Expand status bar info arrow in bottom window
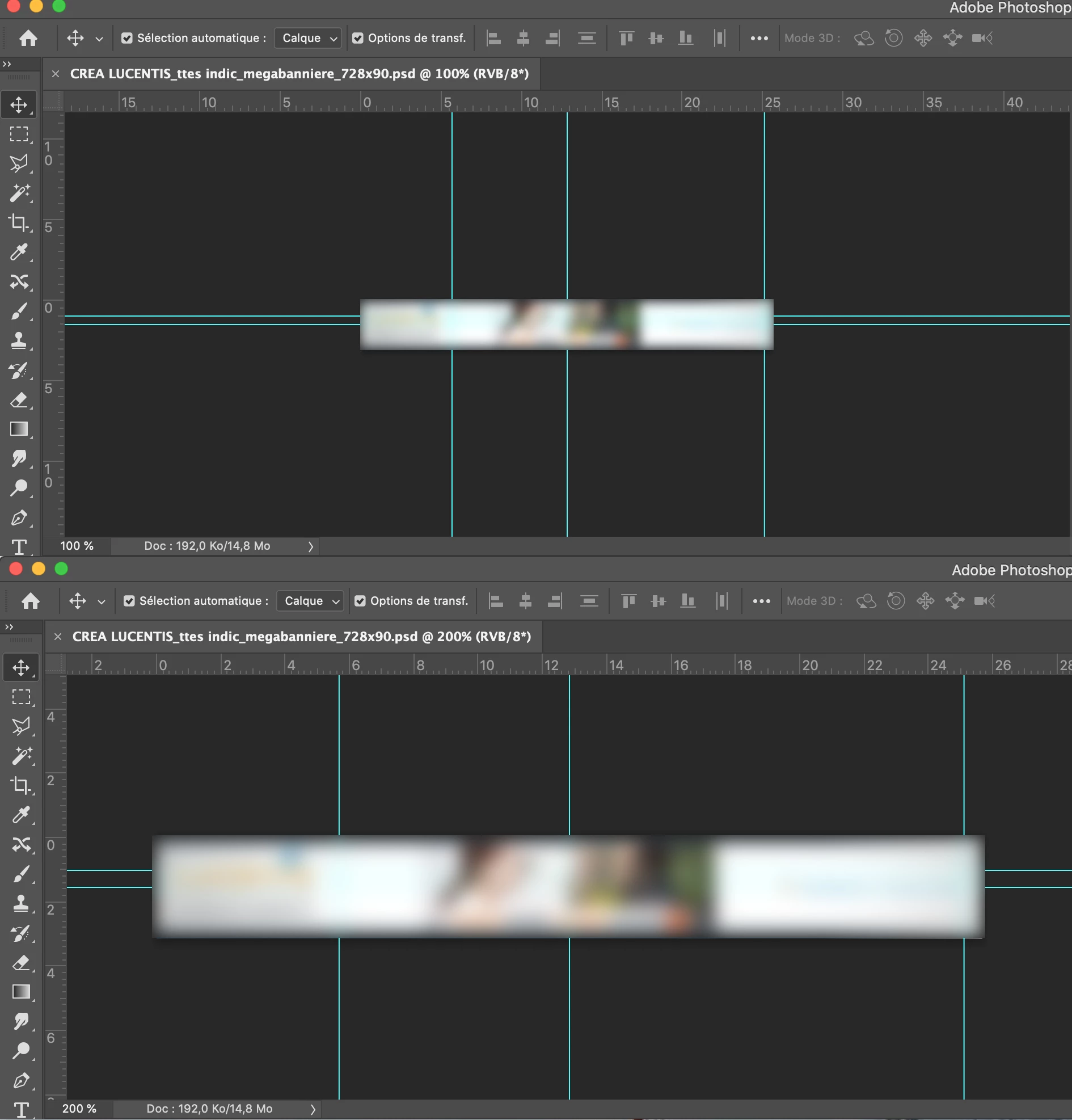 coord(313,1110)
